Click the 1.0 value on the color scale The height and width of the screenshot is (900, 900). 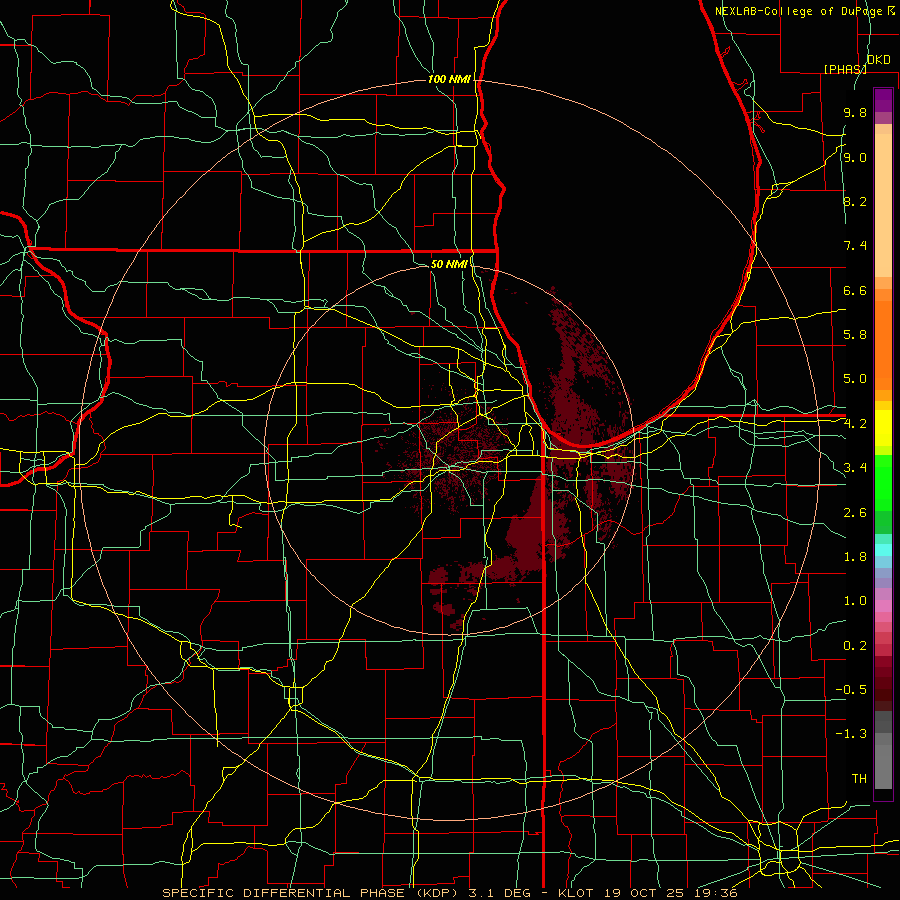pos(855,601)
